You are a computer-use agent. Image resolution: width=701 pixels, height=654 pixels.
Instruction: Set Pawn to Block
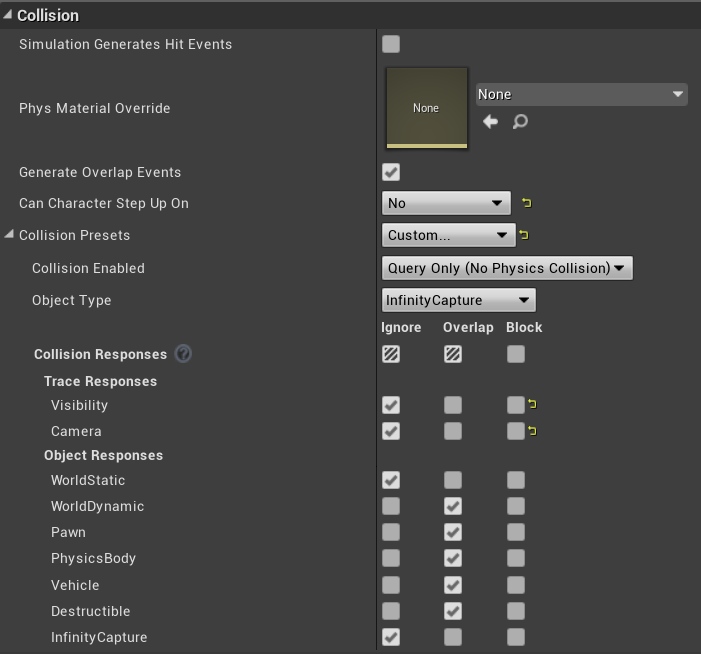(516, 532)
